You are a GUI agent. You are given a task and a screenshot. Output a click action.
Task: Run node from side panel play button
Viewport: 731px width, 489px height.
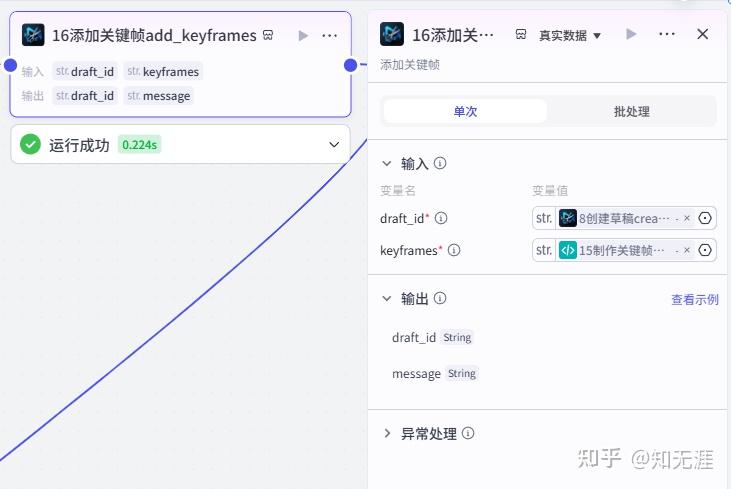pos(631,34)
